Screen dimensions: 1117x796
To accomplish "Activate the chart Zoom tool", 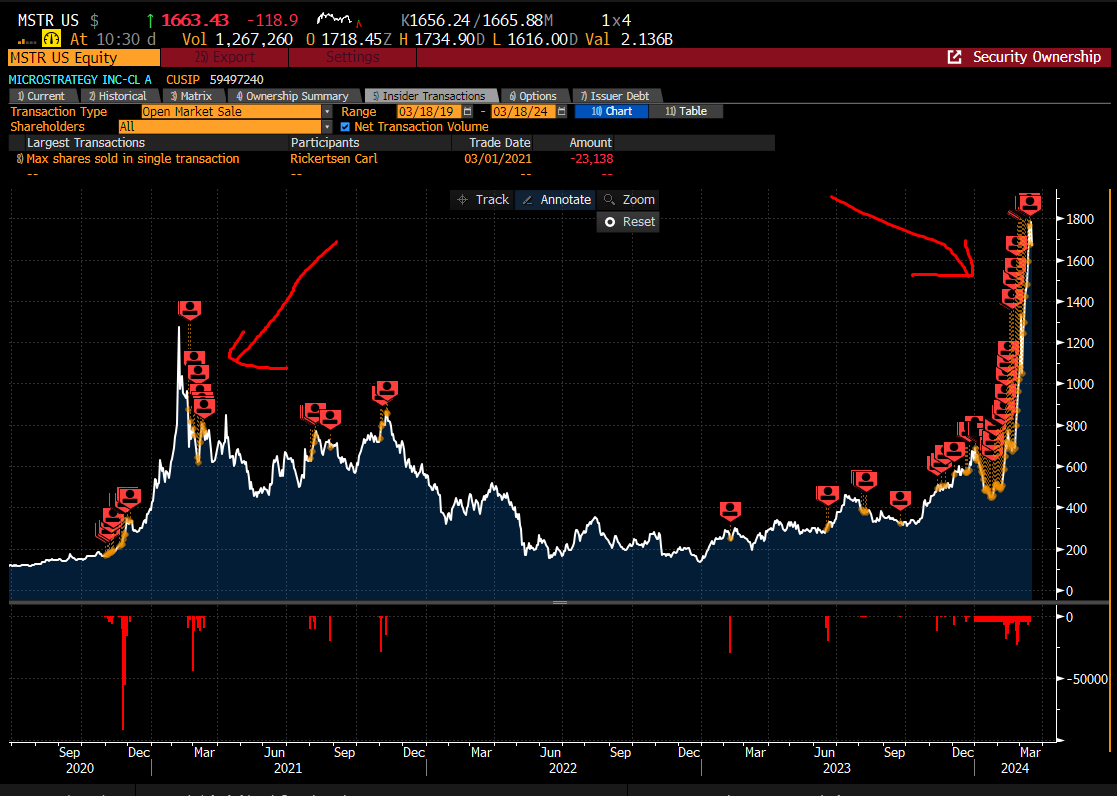I will 628,200.
